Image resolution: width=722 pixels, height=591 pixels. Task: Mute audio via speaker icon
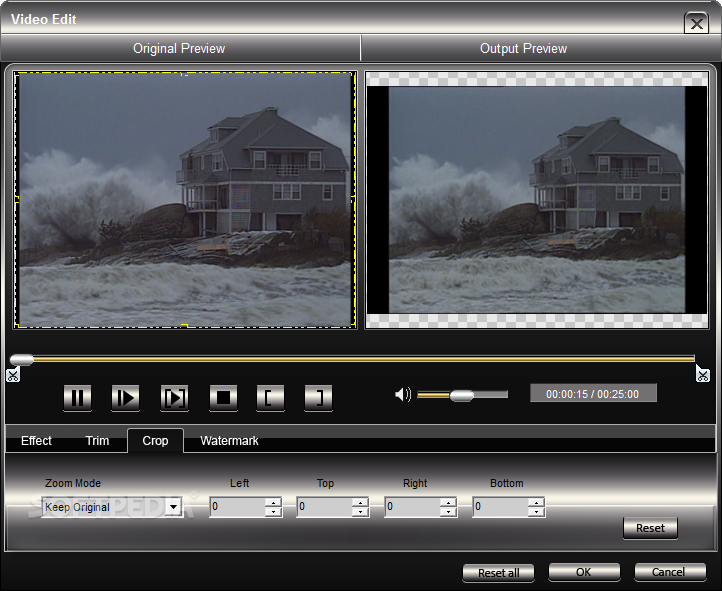[403, 394]
